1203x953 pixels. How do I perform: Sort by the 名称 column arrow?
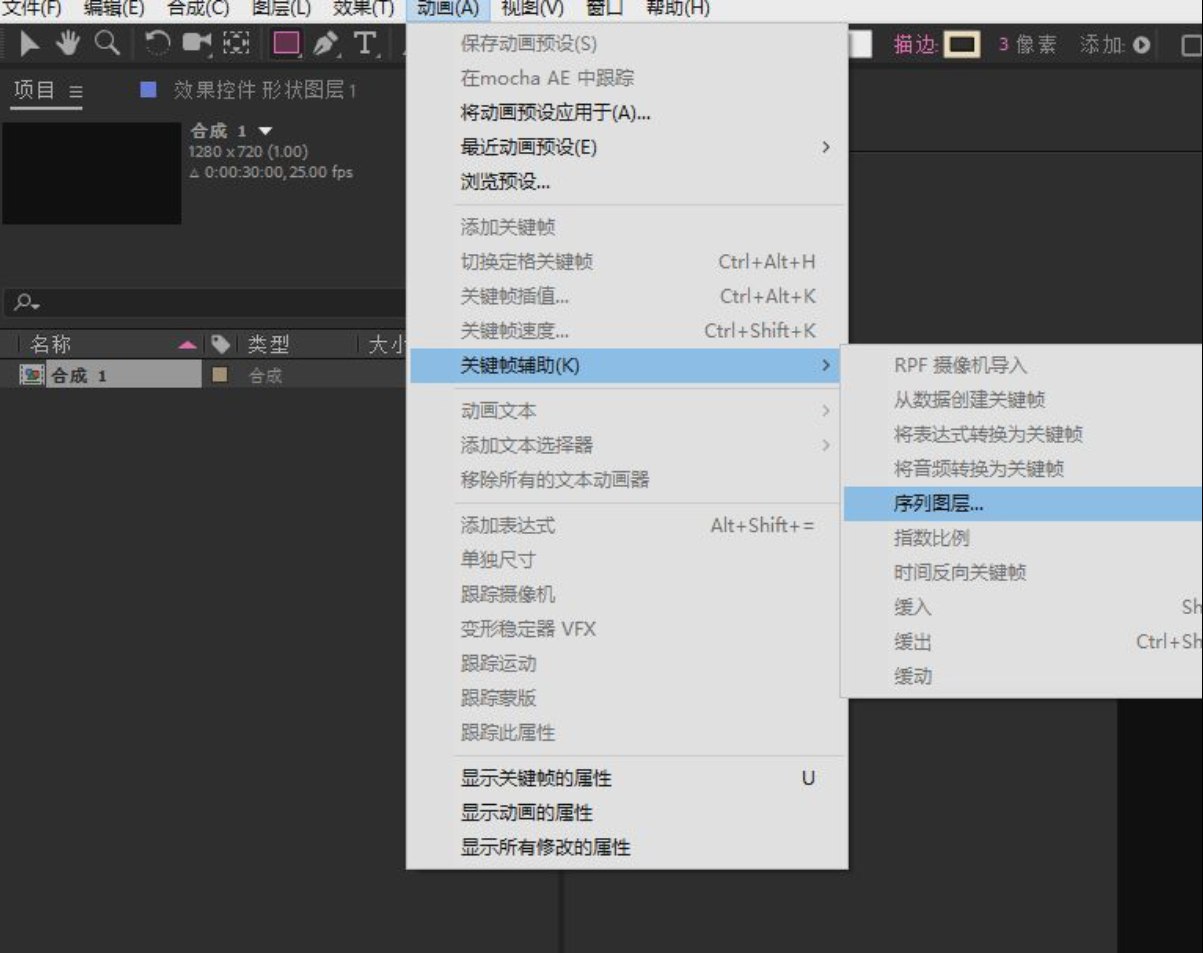point(188,345)
